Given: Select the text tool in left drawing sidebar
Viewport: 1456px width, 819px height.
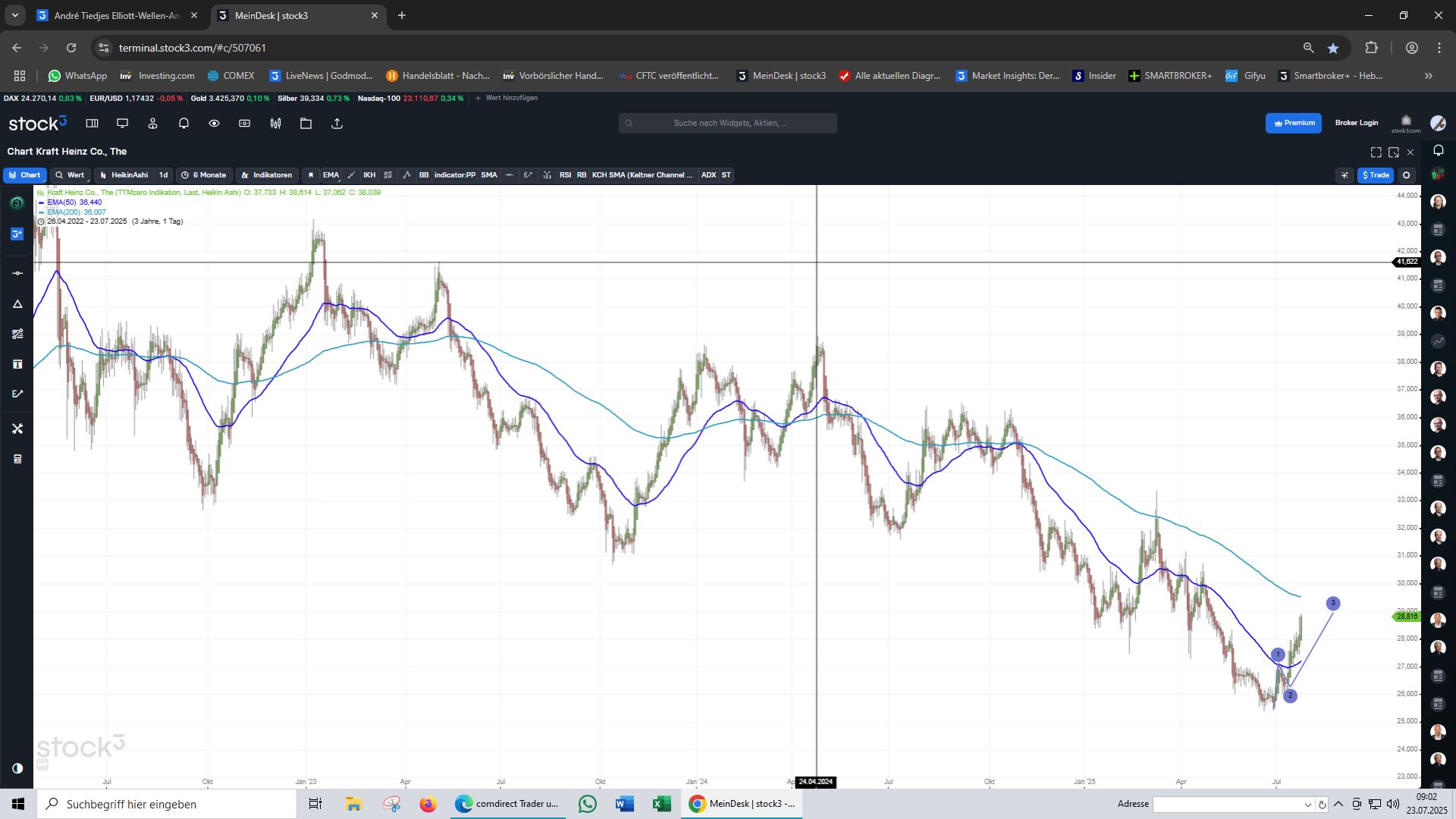Looking at the screenshot, I should [17, 364].
